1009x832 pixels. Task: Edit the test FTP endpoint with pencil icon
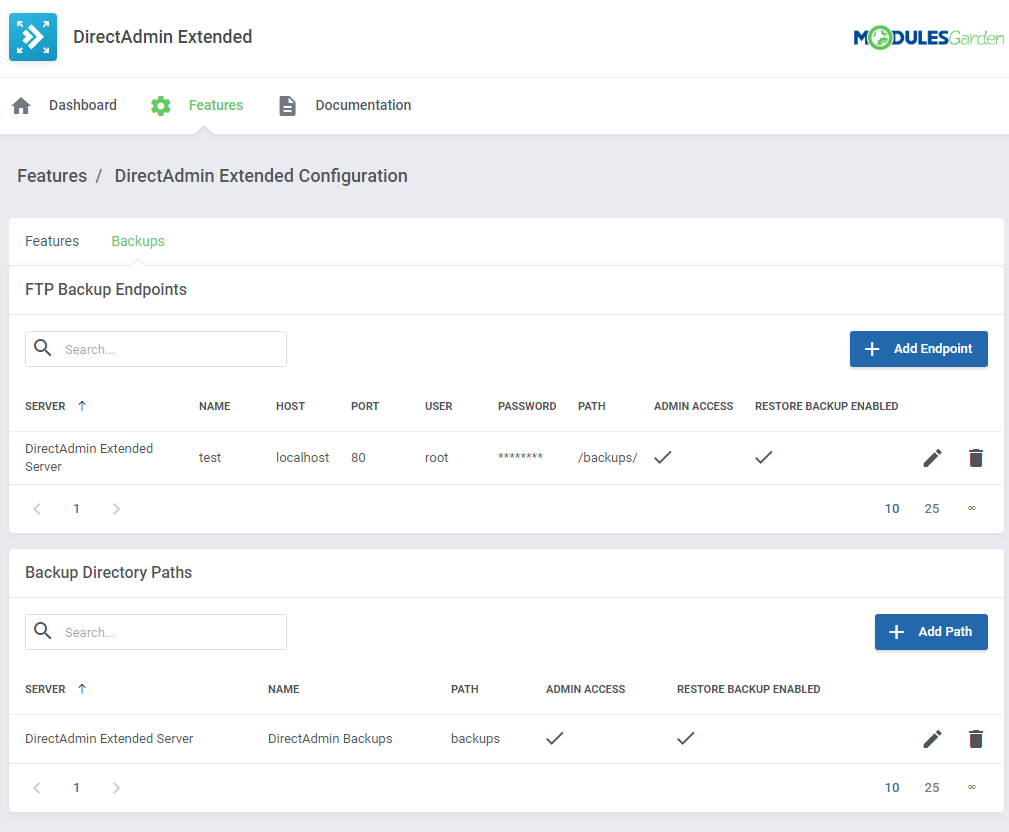(932, 458)
